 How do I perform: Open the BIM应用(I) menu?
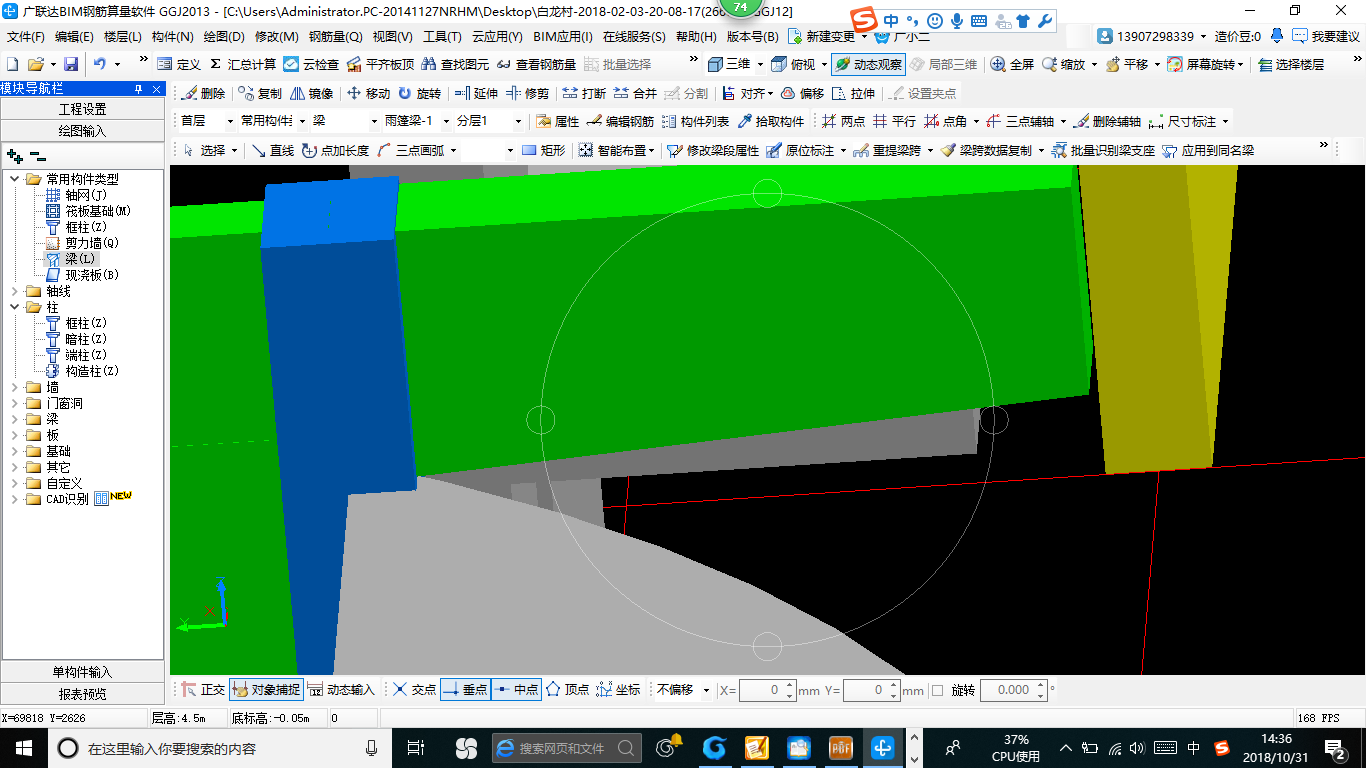click(x=563, y=37)
